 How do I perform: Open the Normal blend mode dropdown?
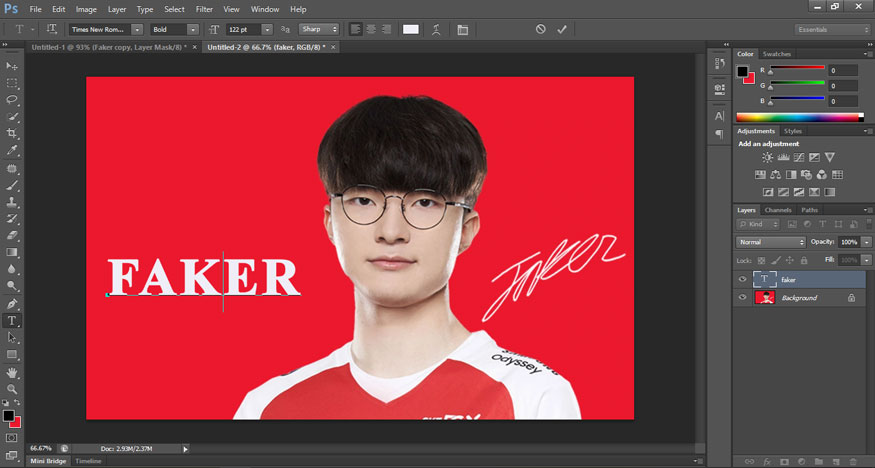(x=771, y=242)
